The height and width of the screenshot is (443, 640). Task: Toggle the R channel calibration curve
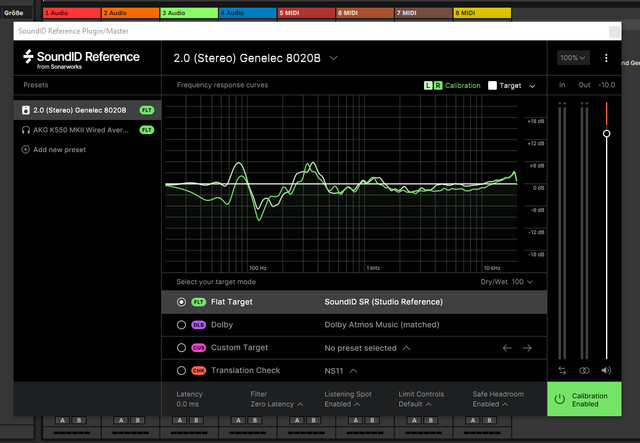[x=438, y=85]
